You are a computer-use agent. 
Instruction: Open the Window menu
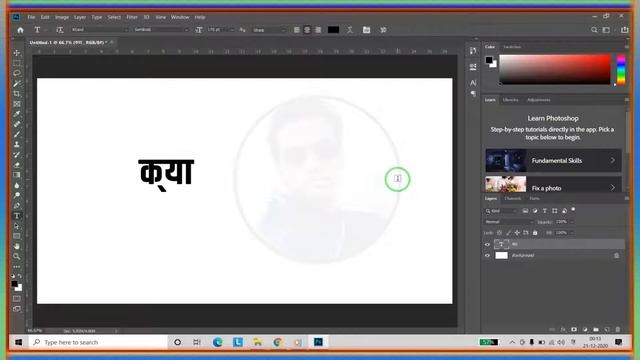pyautogui.click(x=180, y=17)
